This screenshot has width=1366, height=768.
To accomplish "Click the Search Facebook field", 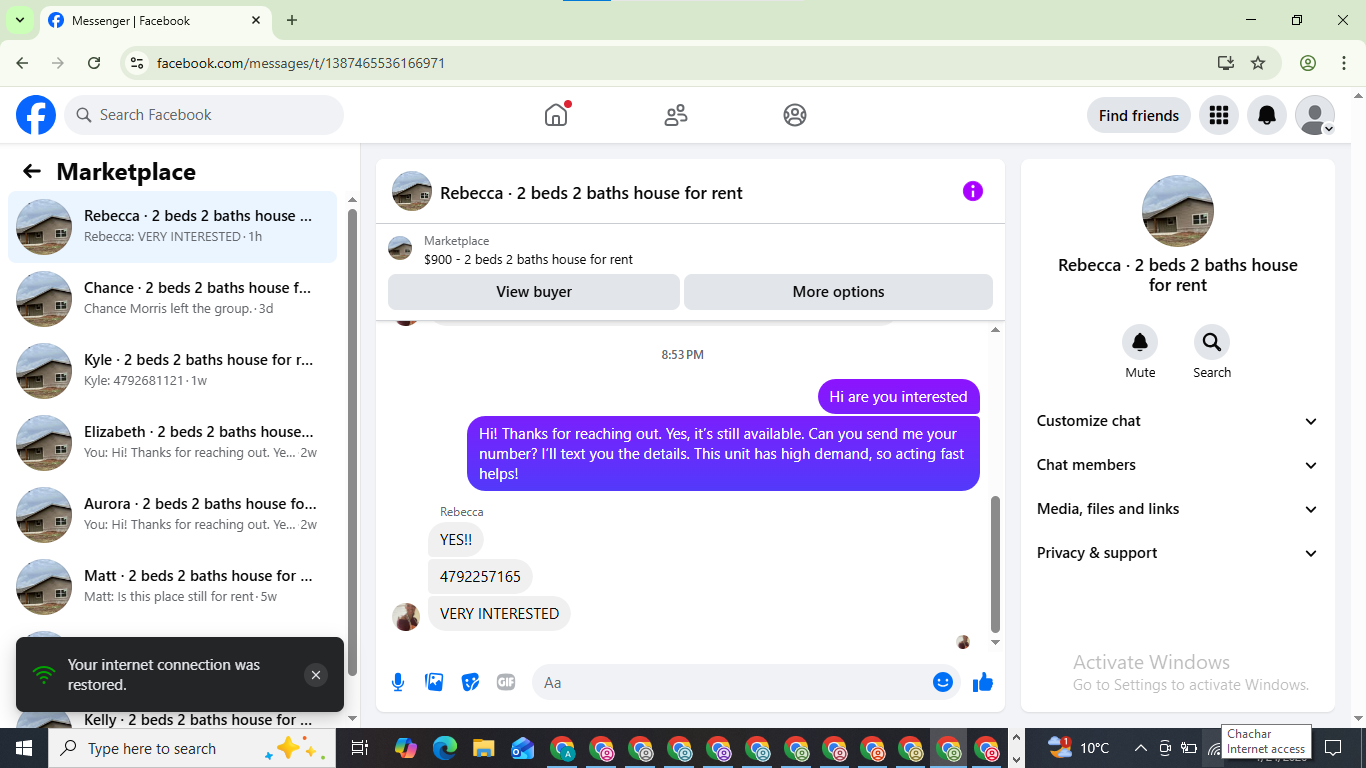I will 204,115.
